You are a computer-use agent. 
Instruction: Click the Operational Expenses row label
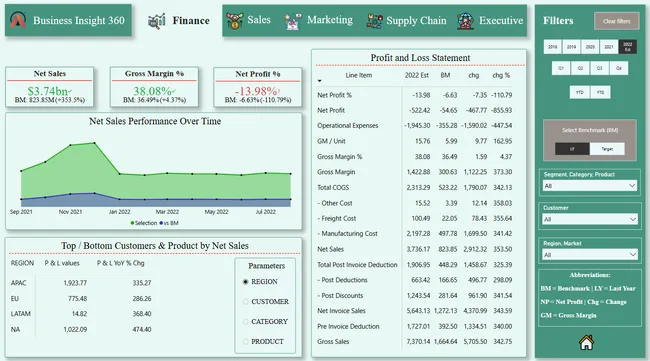coord(347,126)
